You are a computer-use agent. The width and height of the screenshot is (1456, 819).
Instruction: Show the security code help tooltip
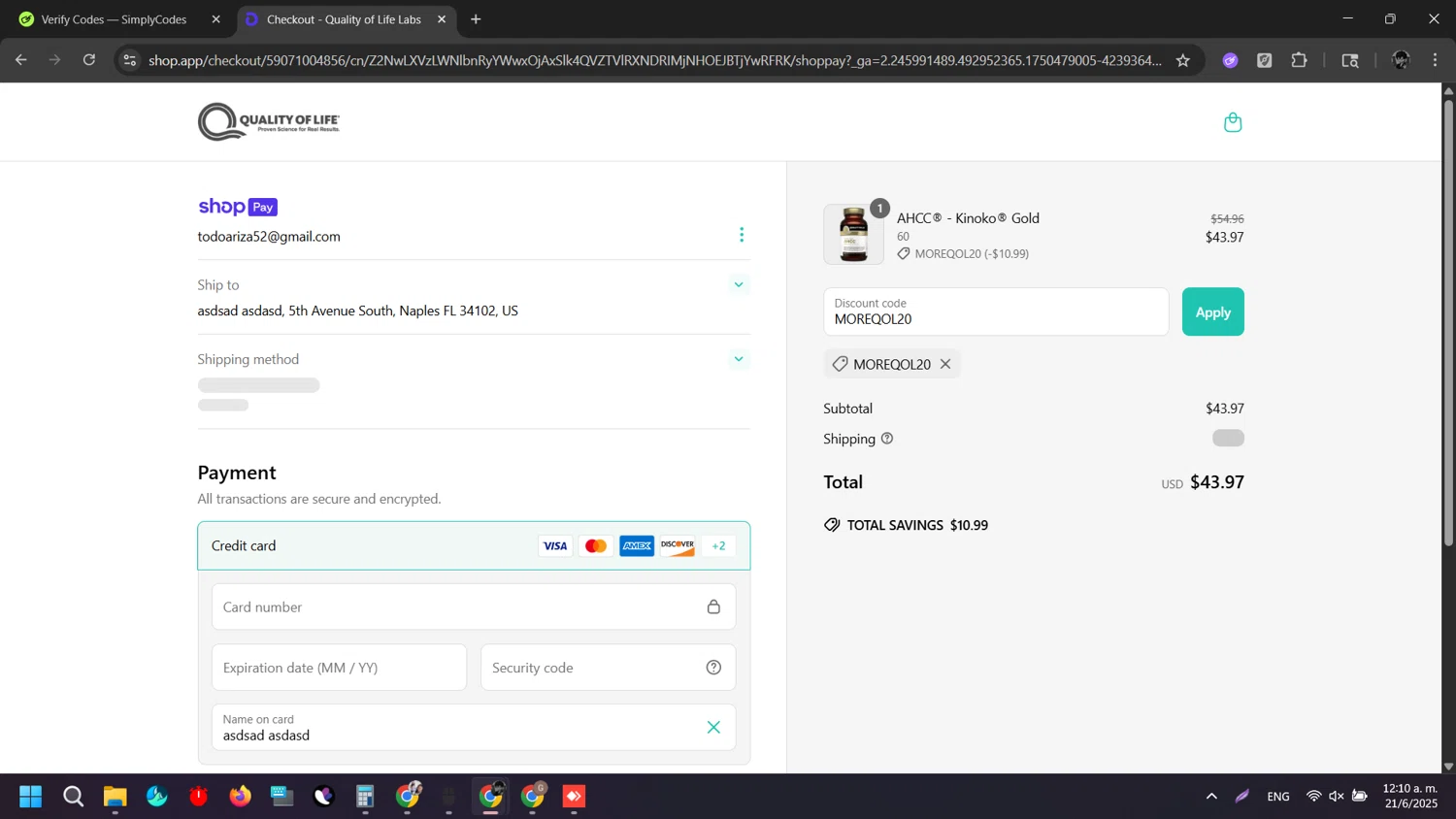[713, 668]
